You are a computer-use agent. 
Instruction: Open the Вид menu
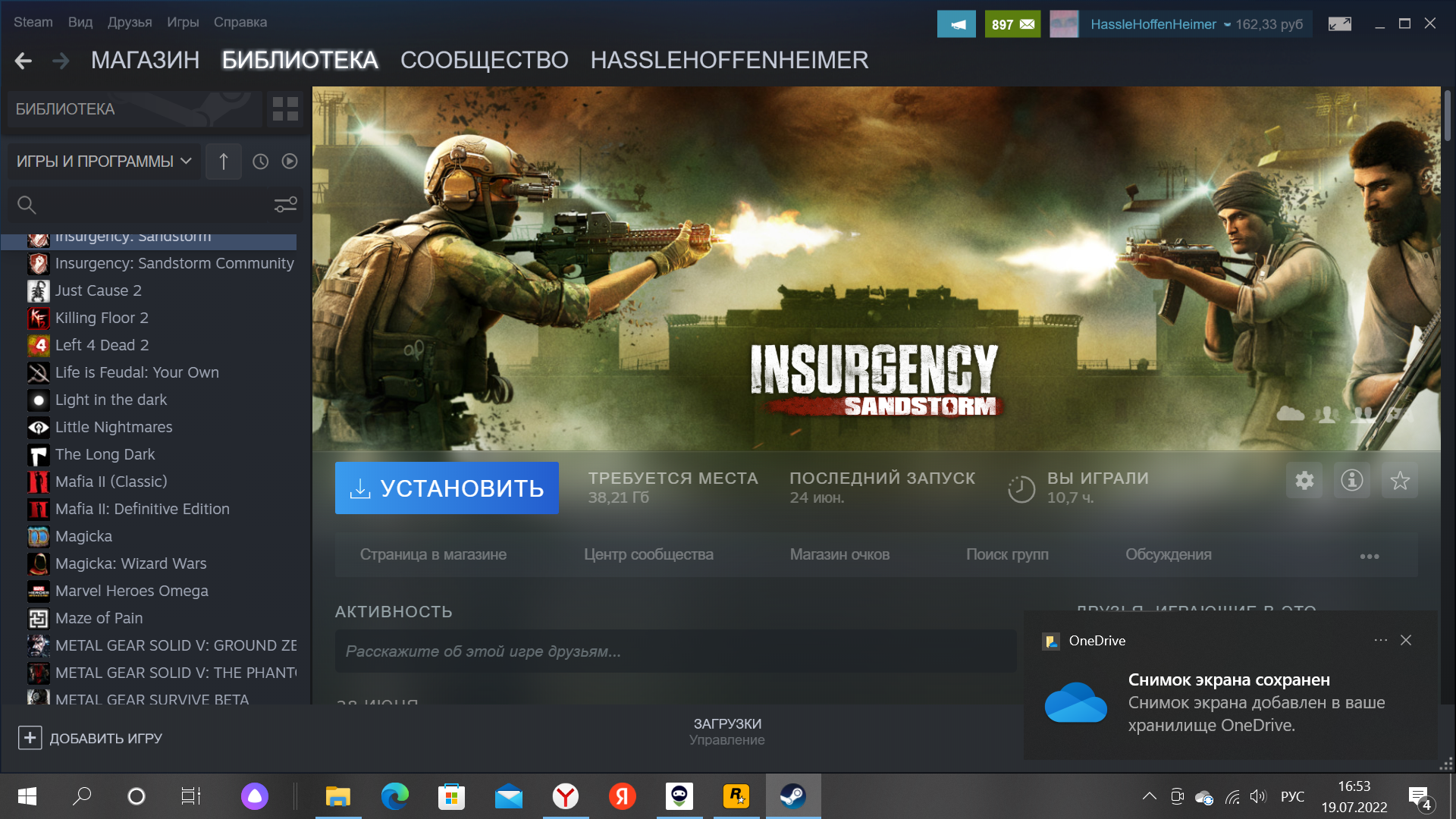click(80, 22)
